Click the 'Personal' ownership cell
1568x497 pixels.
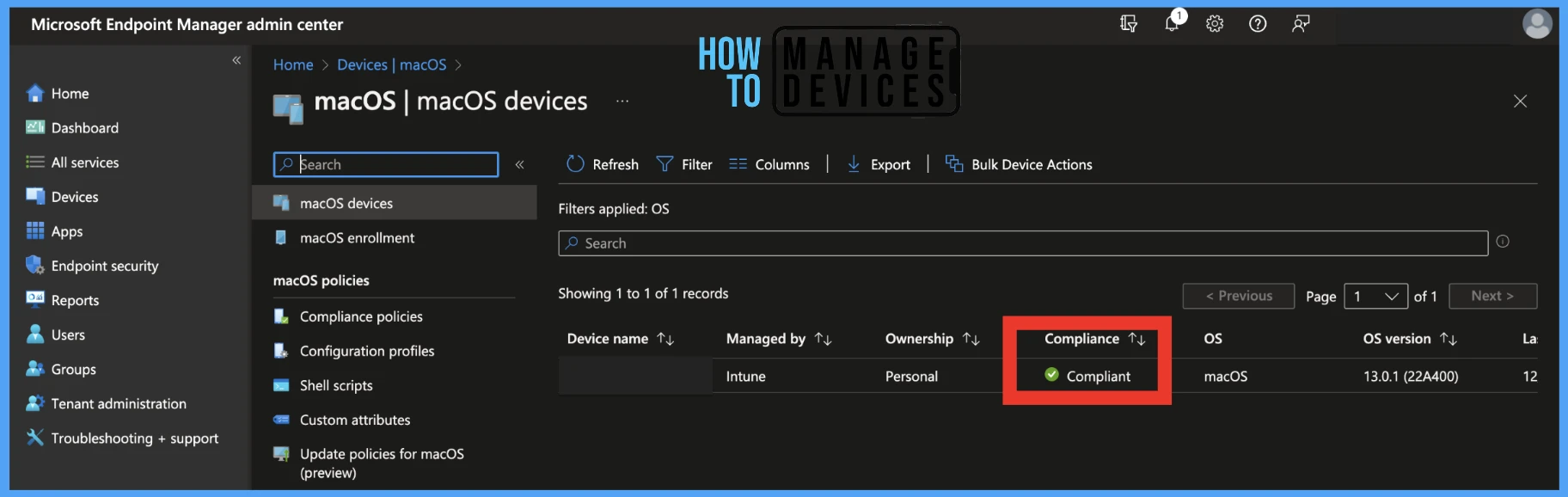tap(911, 377)
